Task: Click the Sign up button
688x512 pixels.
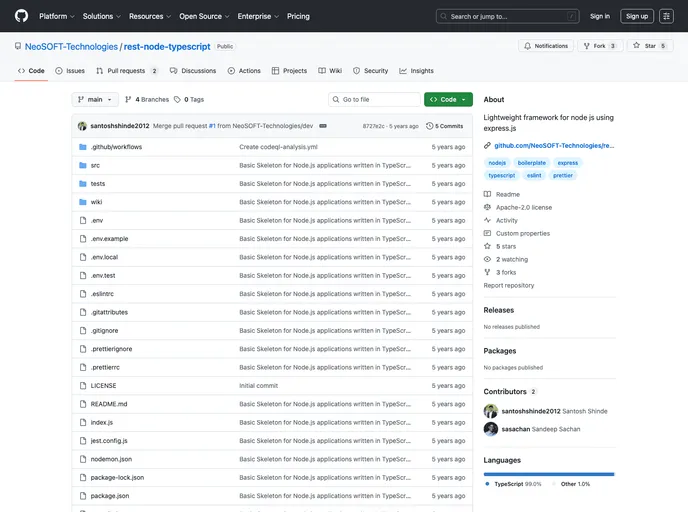Action: tap(636, 16)
